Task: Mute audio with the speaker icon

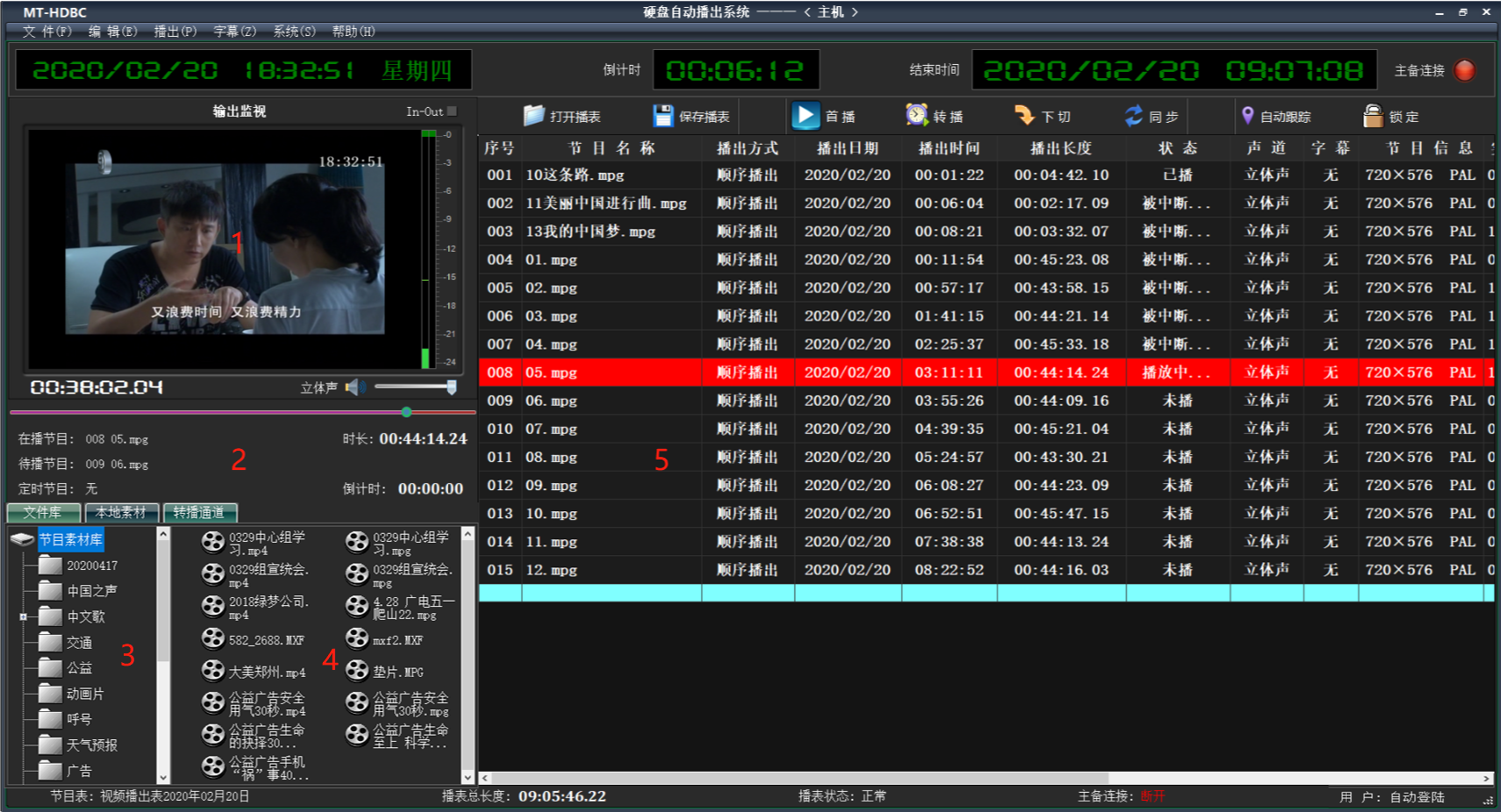Action: click(355, 387)
